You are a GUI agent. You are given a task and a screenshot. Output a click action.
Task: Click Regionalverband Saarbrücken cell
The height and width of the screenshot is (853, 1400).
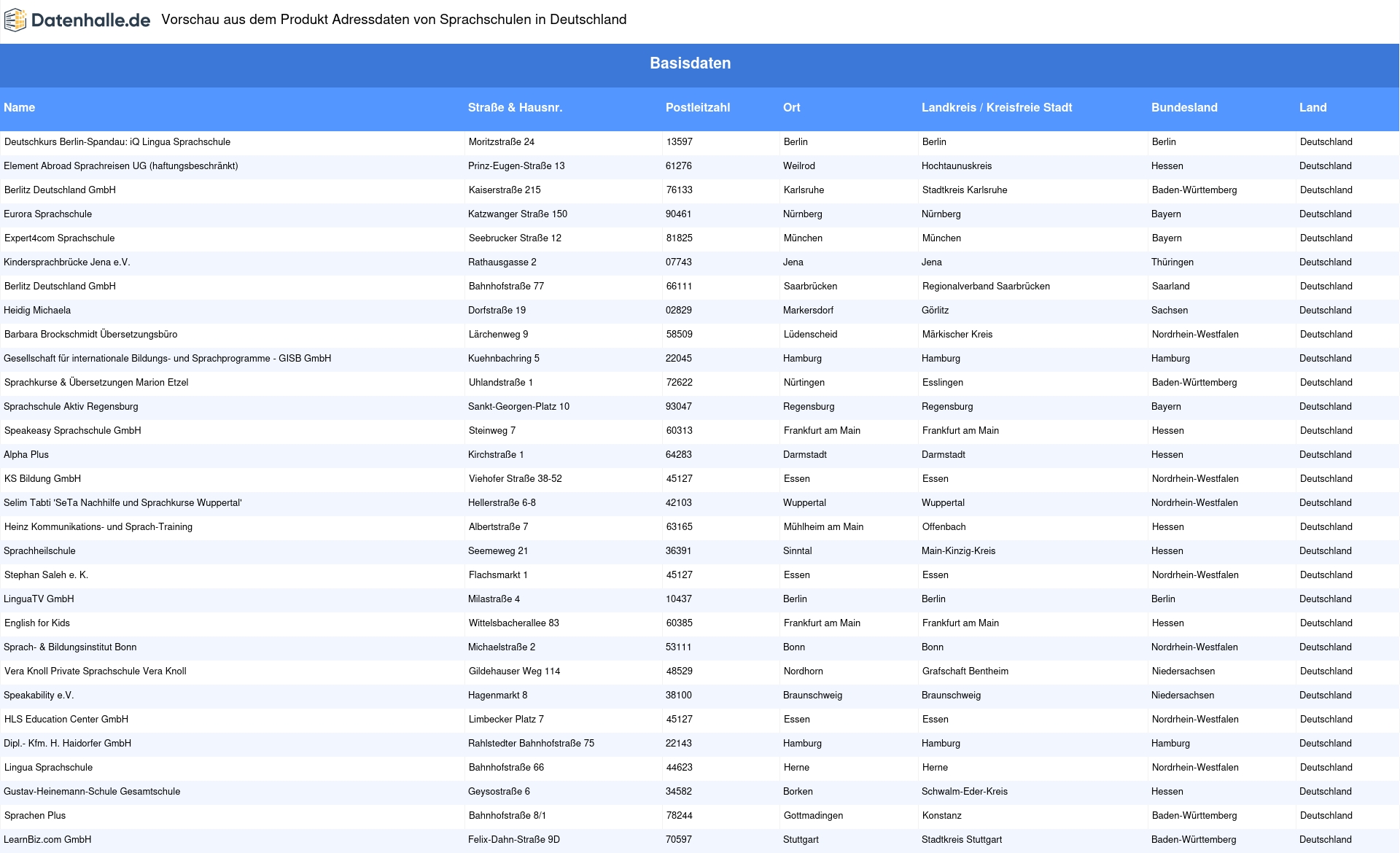[x=987, y=287]
